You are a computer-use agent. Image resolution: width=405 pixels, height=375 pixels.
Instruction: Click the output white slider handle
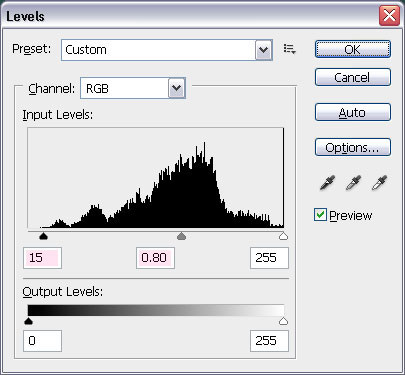coord(283,321)
